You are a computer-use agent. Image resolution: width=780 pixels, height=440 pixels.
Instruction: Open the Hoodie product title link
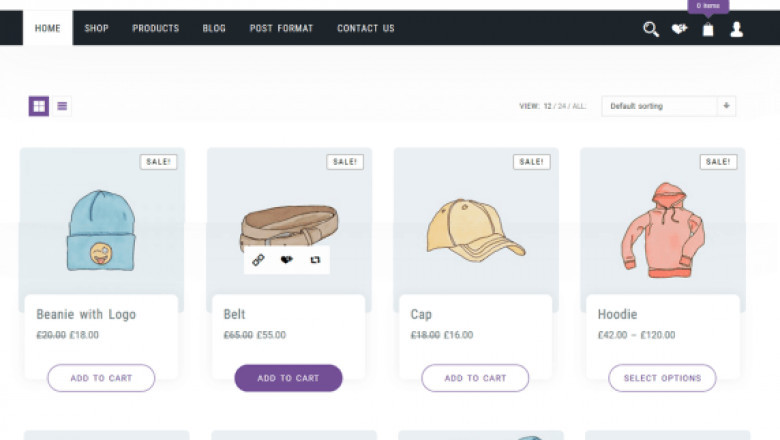[617, 314]
